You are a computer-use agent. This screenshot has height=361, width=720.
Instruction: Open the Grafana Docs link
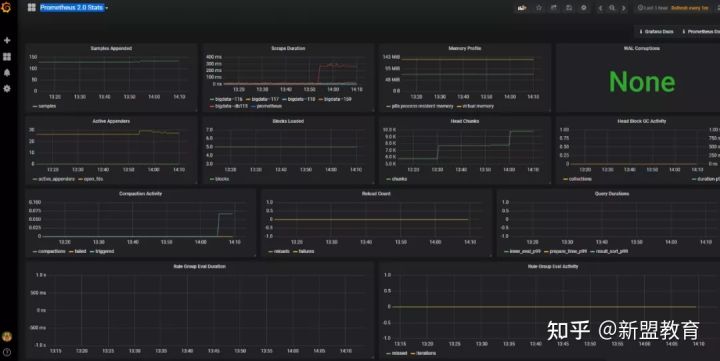pyautogui.click(x=656, y=32)
